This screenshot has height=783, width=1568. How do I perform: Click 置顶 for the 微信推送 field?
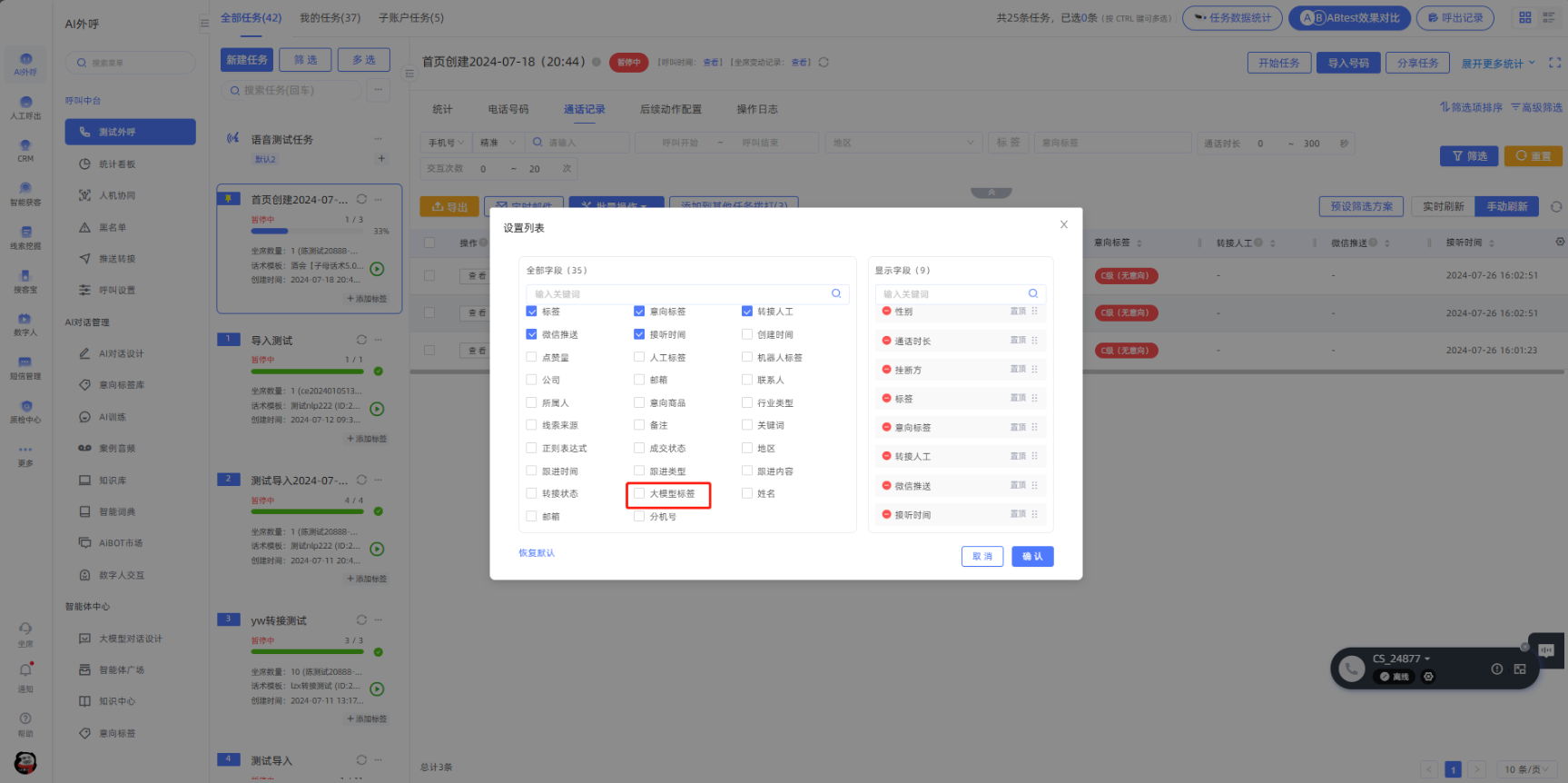click(x=1018, y=485)
